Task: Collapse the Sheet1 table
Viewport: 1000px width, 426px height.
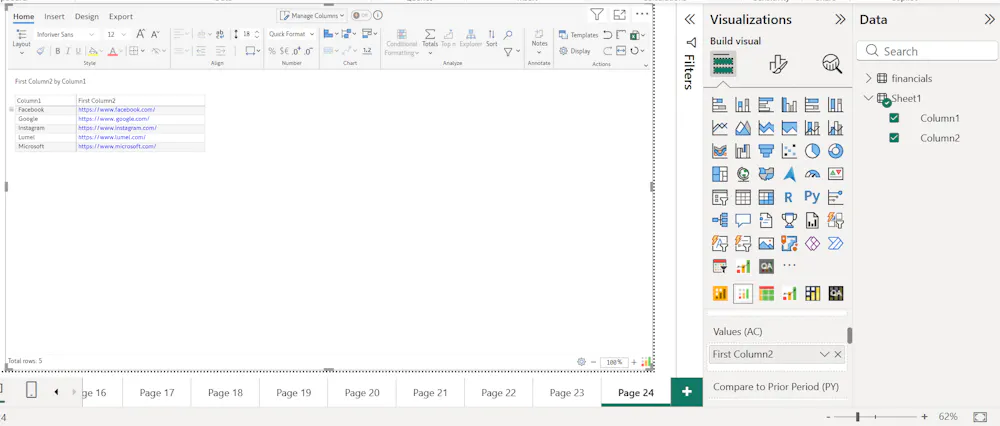Action: 868,98
